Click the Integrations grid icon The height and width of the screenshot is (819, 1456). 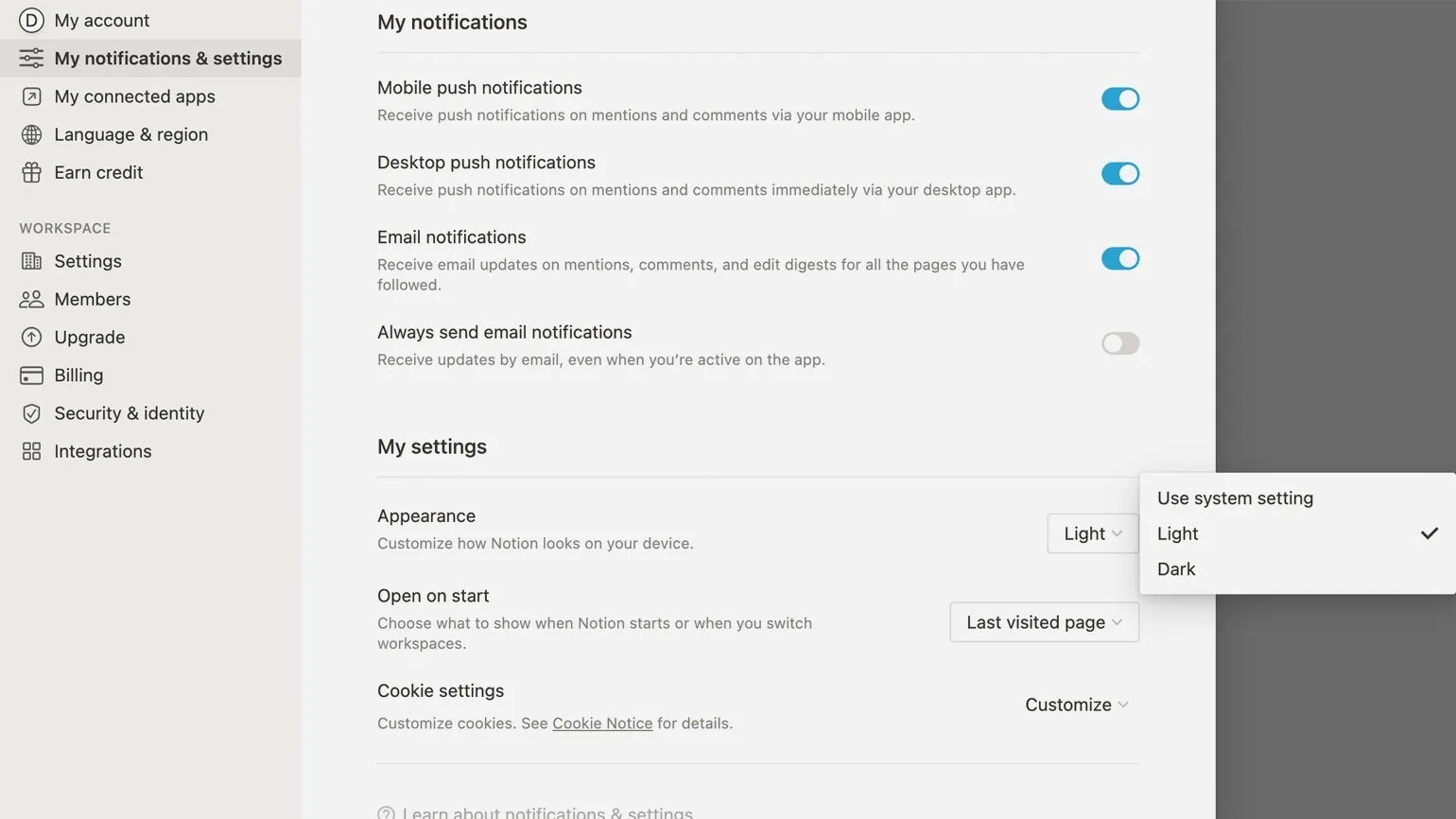click(x=31, y=451)
